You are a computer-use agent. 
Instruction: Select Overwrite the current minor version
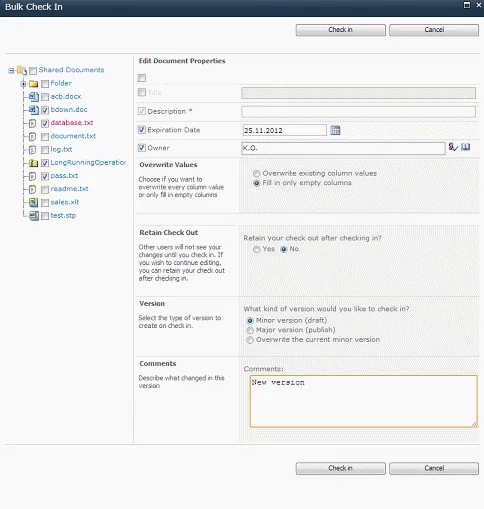coord(250,340)
